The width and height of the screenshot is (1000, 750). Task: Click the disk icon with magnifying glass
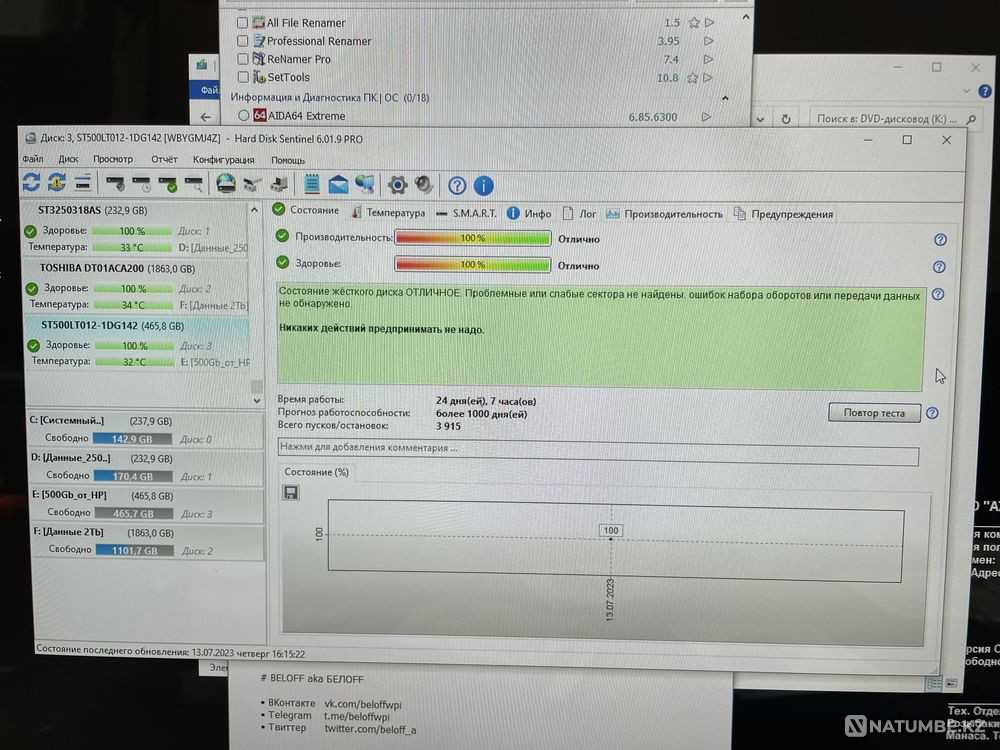coord(194,185)
